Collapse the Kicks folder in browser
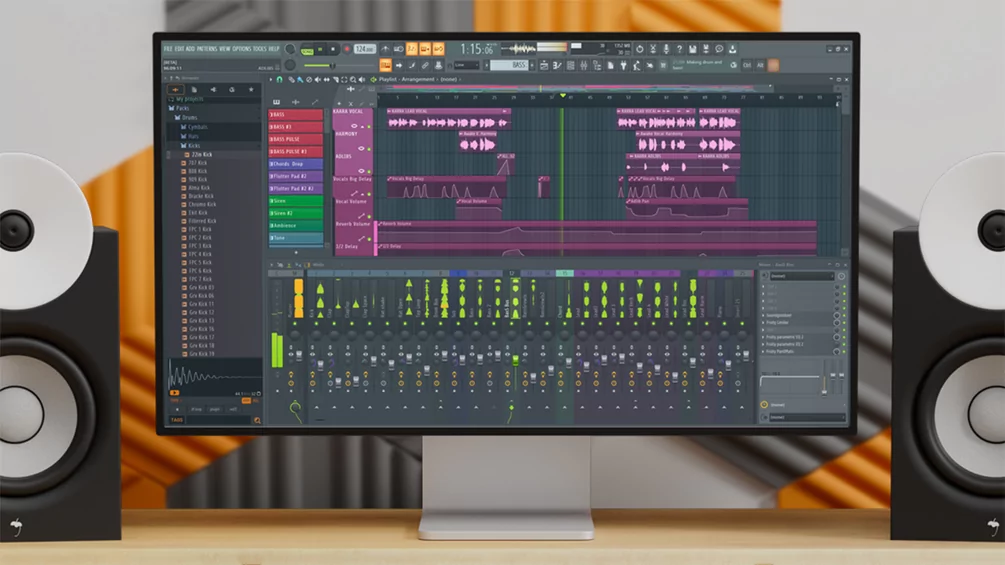The width and height of the screenshot is (1005, 565). point(194,146)
